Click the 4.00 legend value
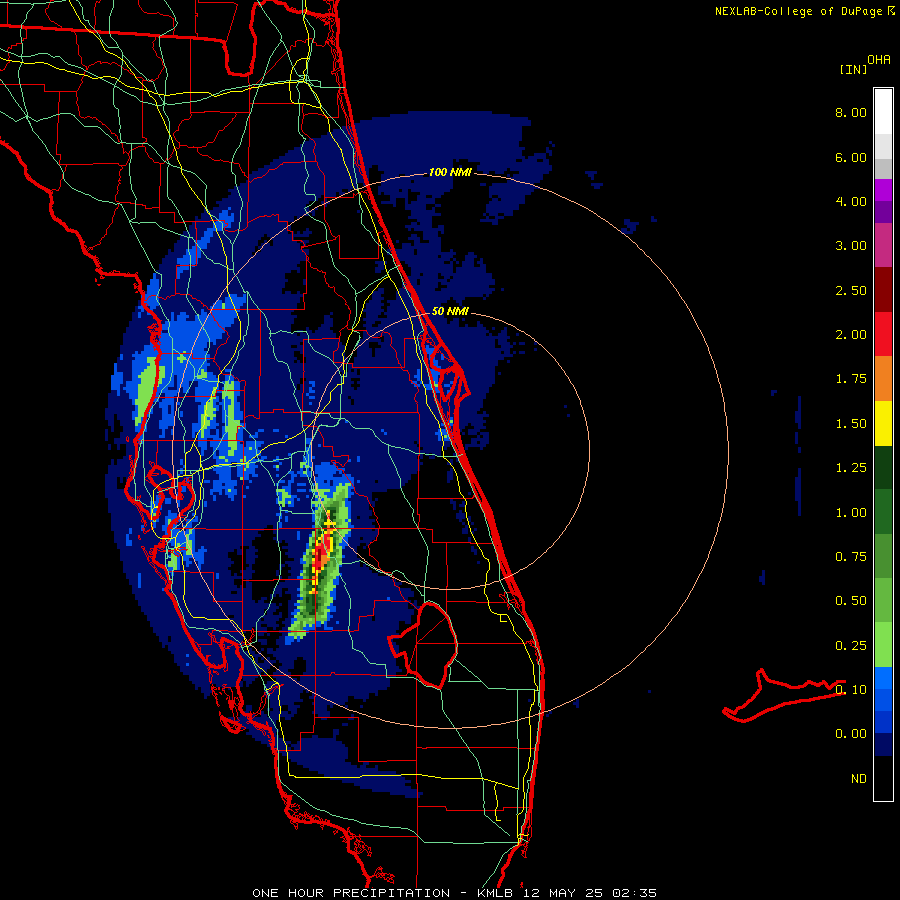 click(x=851, y=201)
